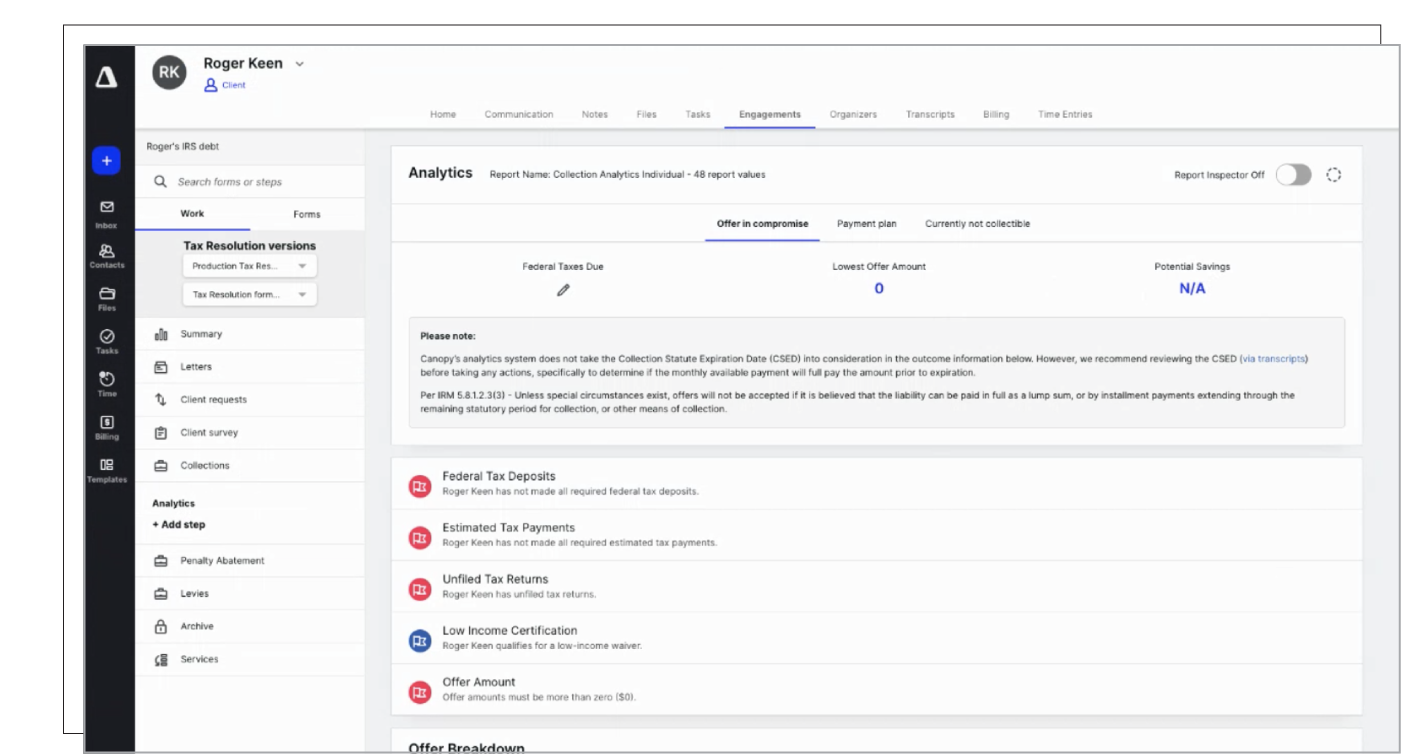Click the Client survey clipboard icon
Viewport: 1401px width, 754px height.
160,433
